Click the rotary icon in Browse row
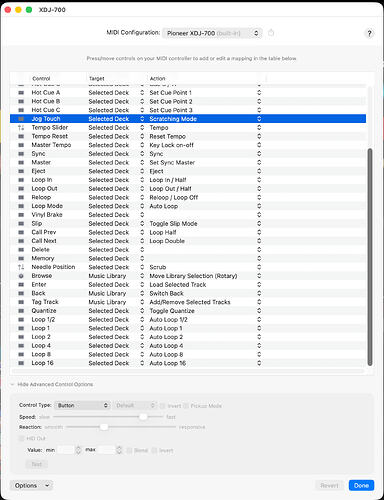The image size is (384, 500). tap(21, 276)
